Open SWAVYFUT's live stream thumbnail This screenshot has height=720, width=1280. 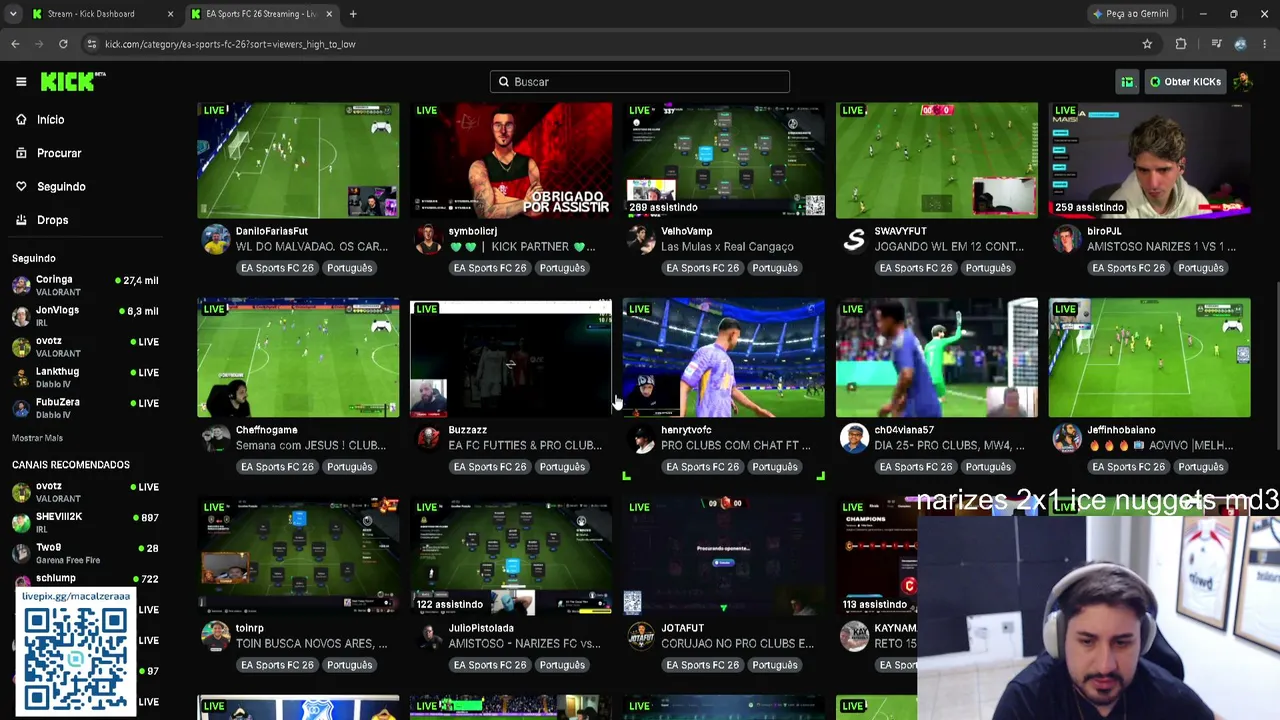(x=937, y=160)
